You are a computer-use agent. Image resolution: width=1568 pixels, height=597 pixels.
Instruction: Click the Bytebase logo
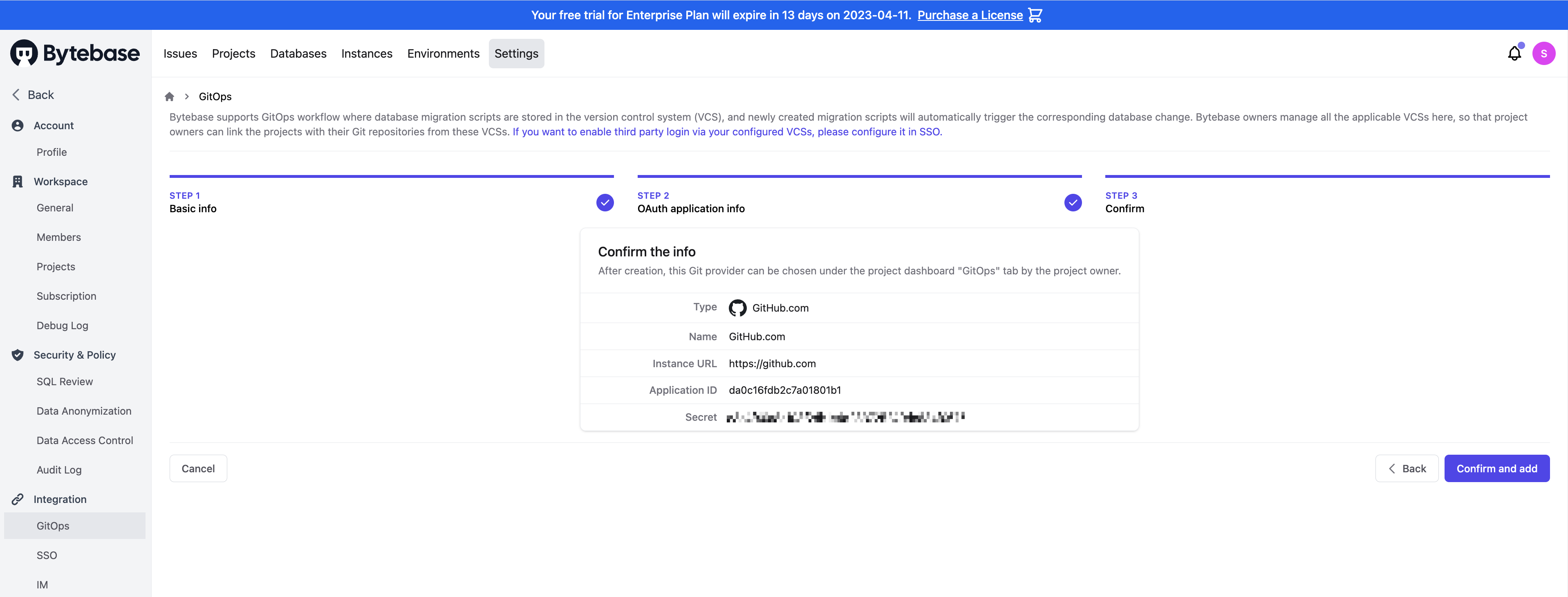click(x=75, y=54)
